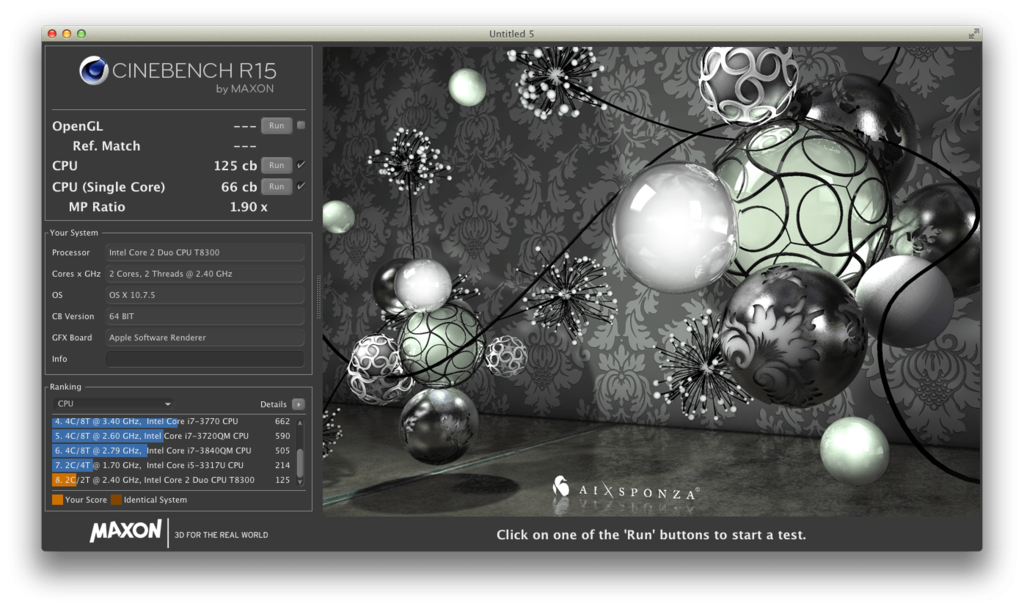Click the window fullscreen arrows icon

[974, 33]
